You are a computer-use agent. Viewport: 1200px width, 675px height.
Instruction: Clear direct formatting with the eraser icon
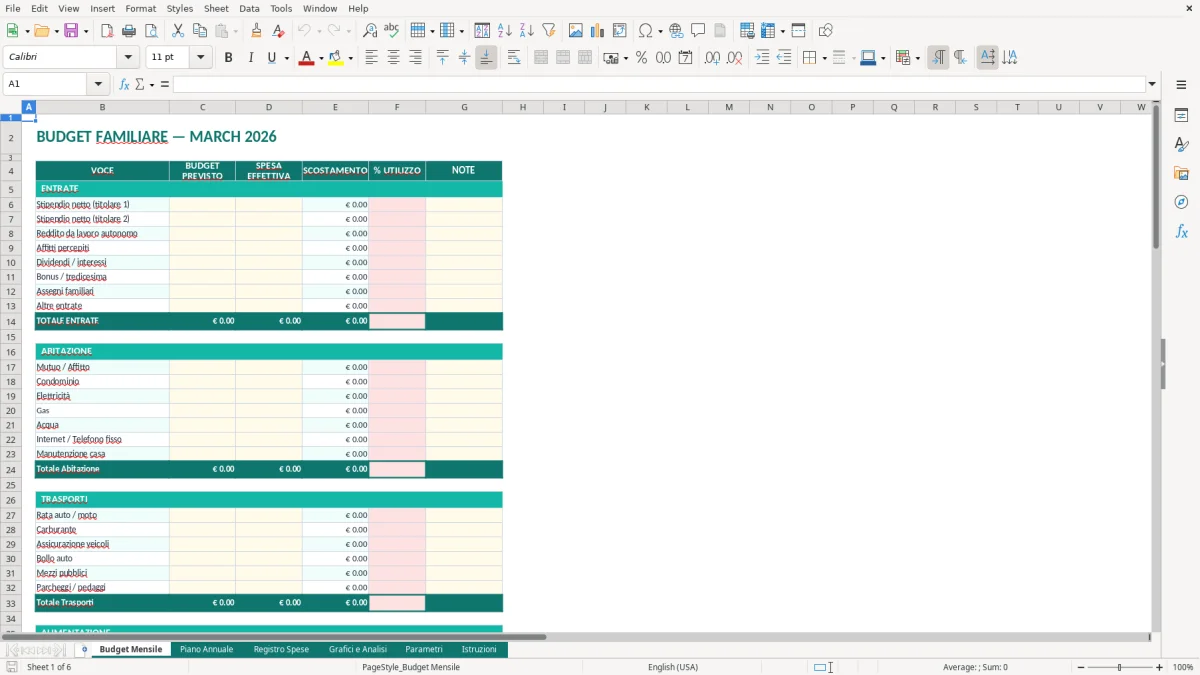pyautogui.click(x=279, y=31)
